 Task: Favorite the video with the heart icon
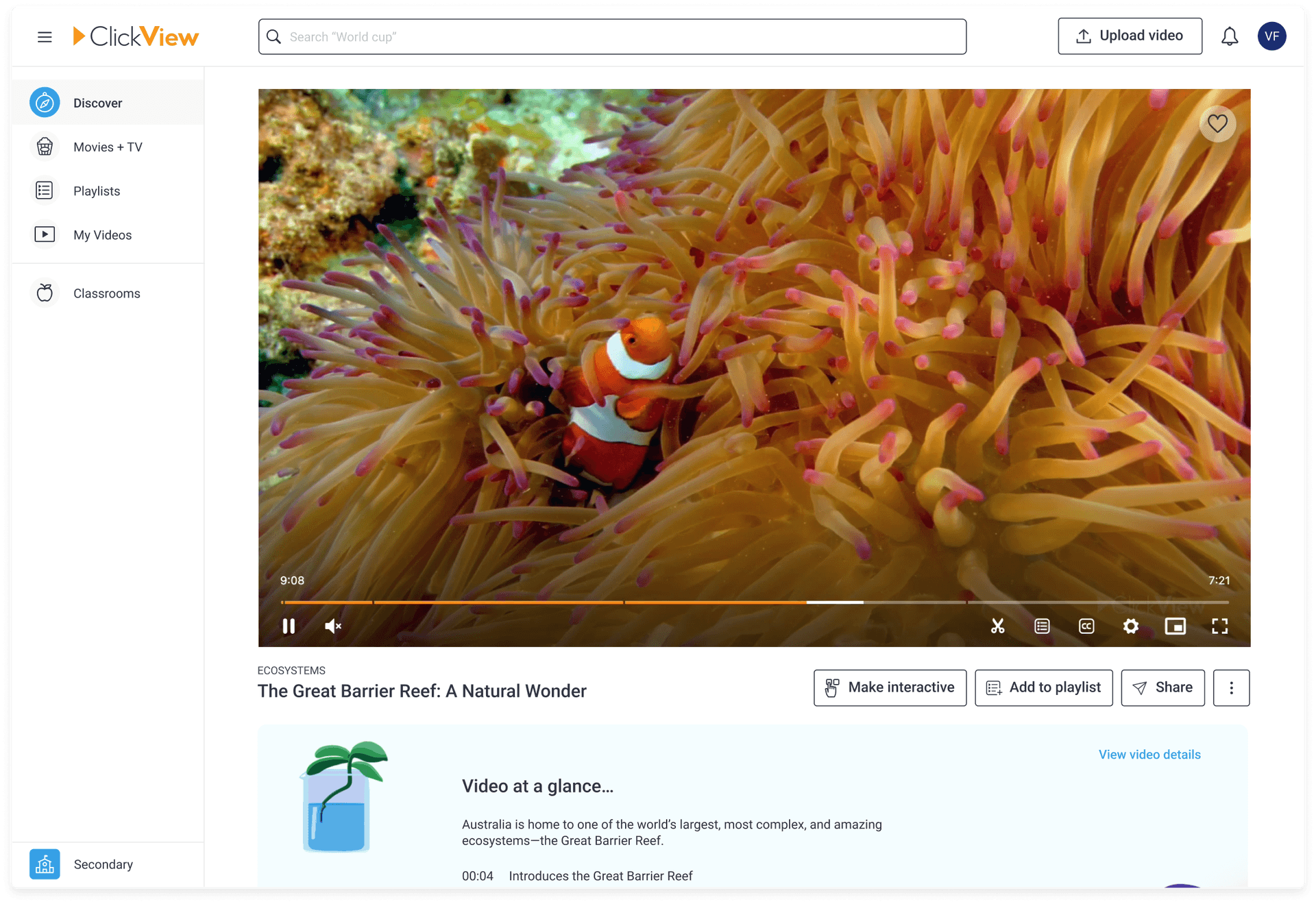pyautogui.click(x=1218, y=124)
